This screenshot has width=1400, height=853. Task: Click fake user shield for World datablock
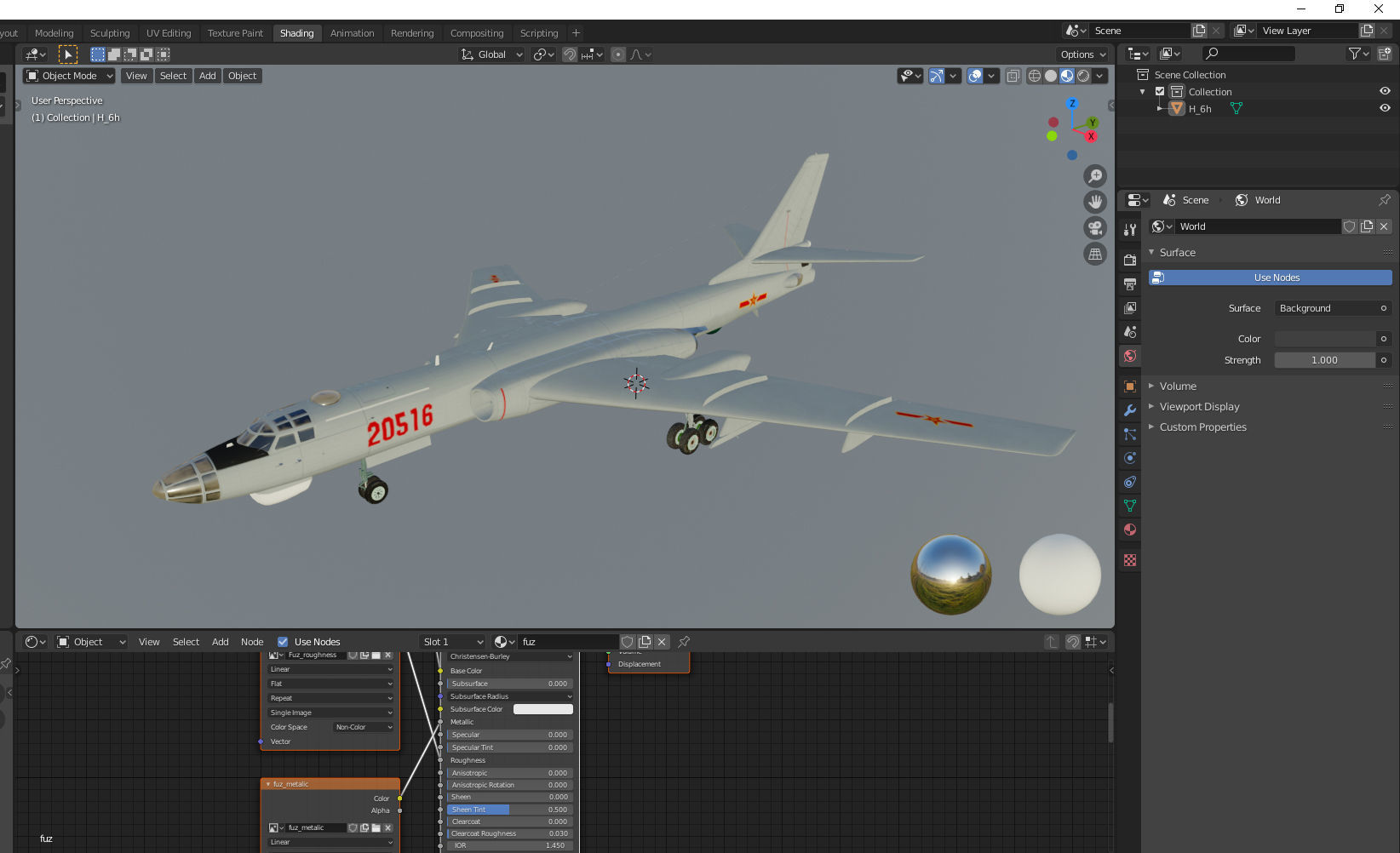click(x=1350, y=226)
